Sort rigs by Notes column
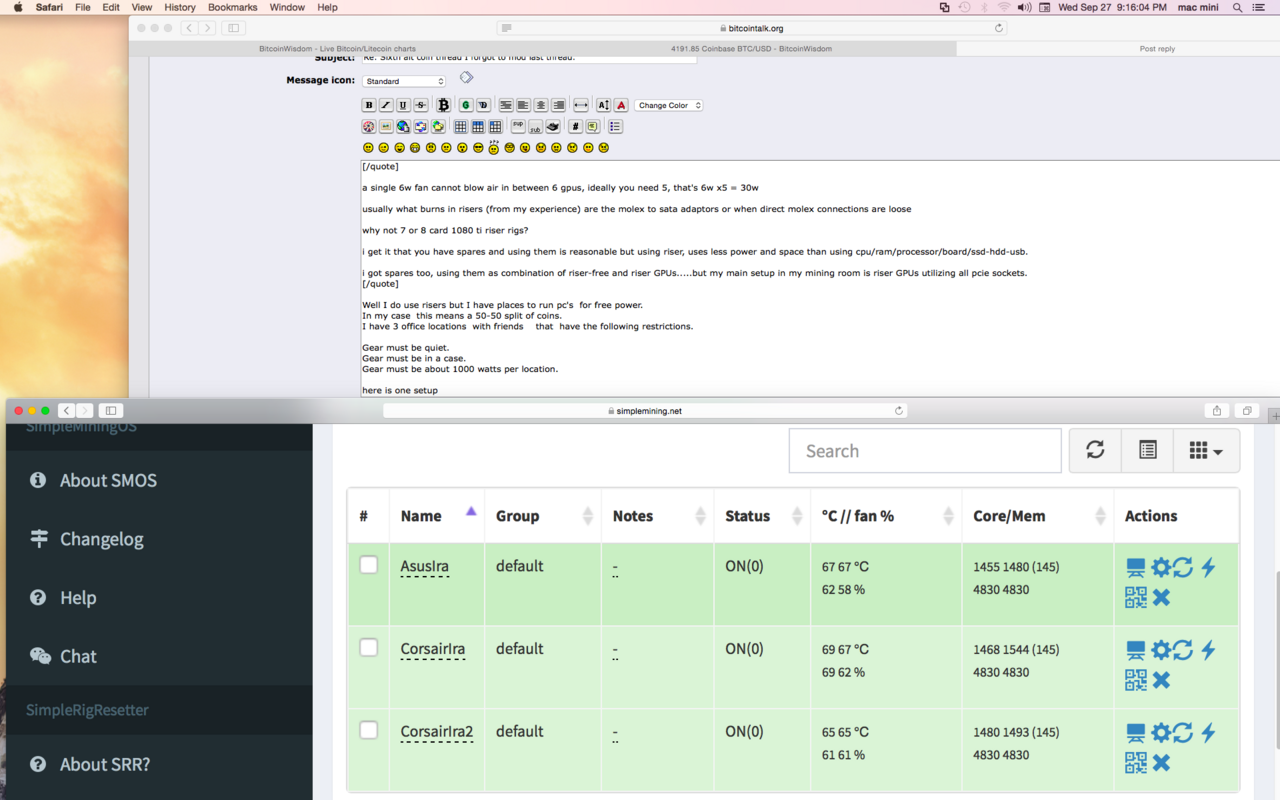This screenshot has width=1280, height=800. 658,516
